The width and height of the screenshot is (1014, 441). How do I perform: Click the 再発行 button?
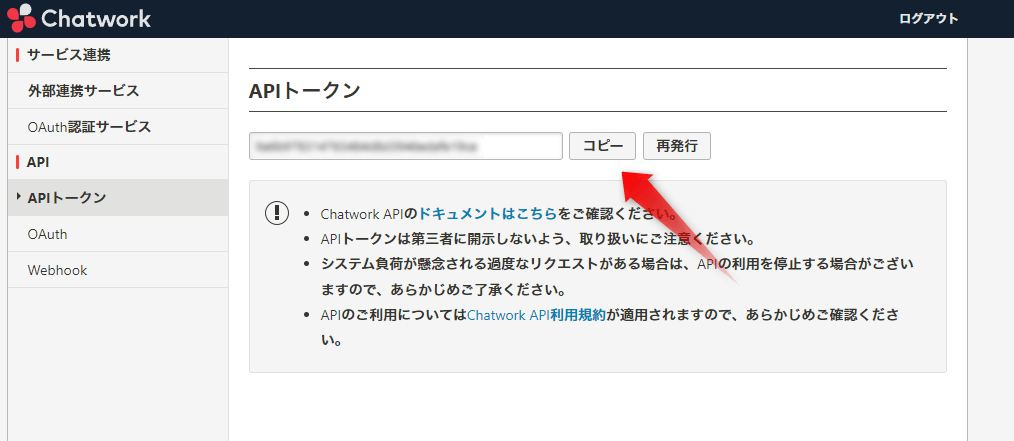[x=677, y=146]
